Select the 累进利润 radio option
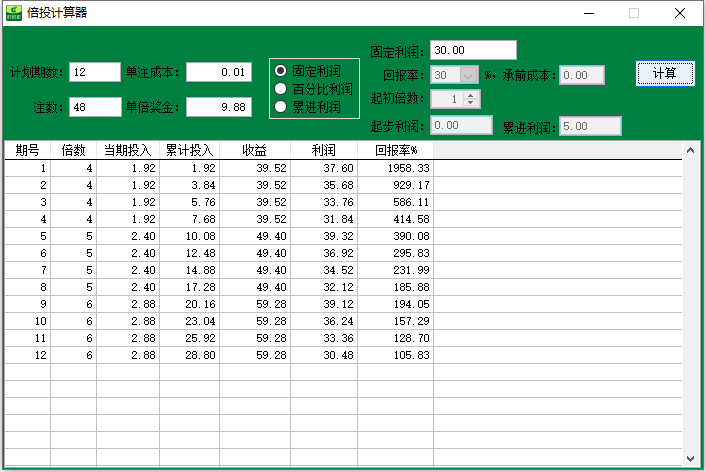 (x=281, y=106)
